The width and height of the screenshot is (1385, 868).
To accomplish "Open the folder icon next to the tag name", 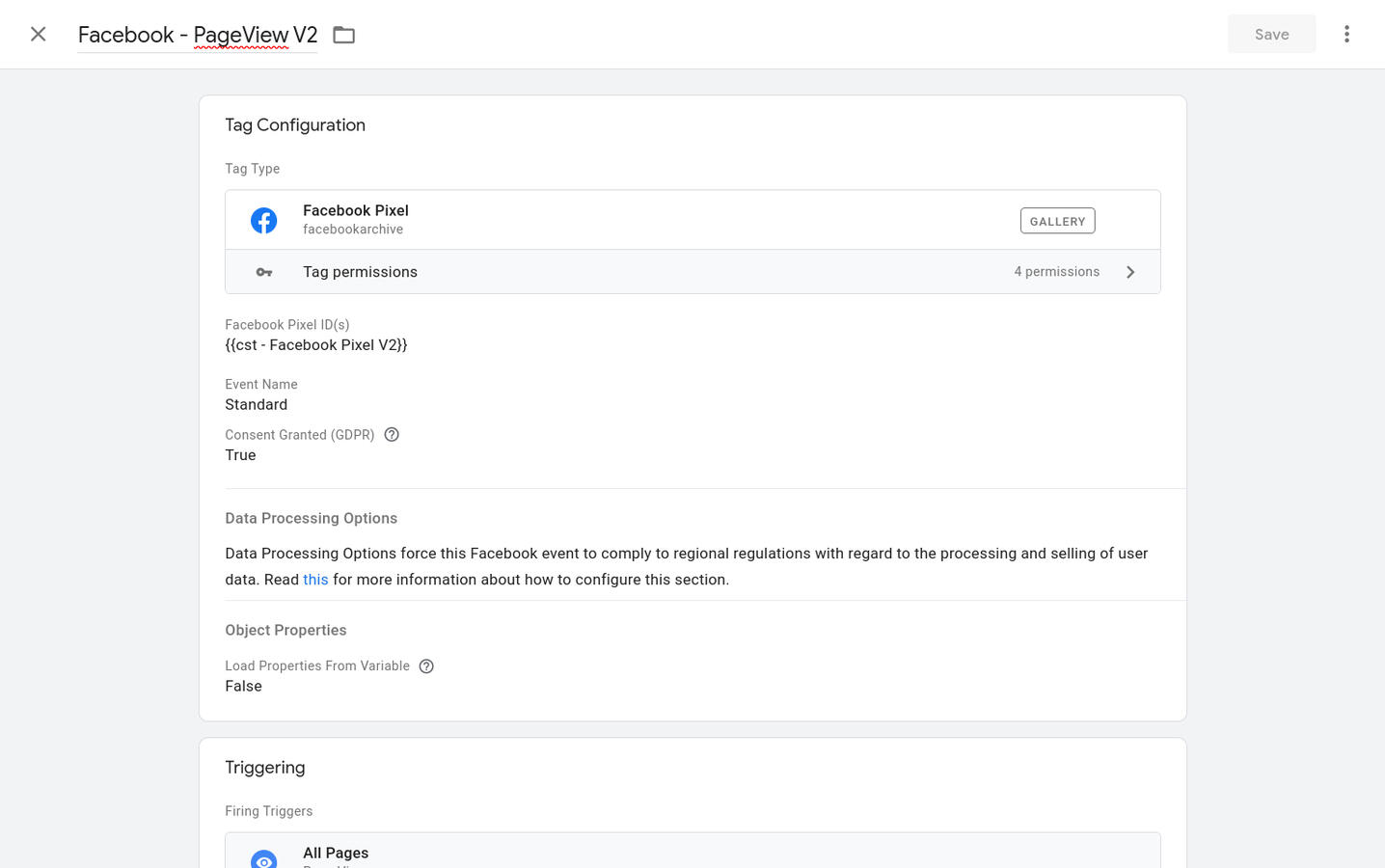I will click(344, 35).
